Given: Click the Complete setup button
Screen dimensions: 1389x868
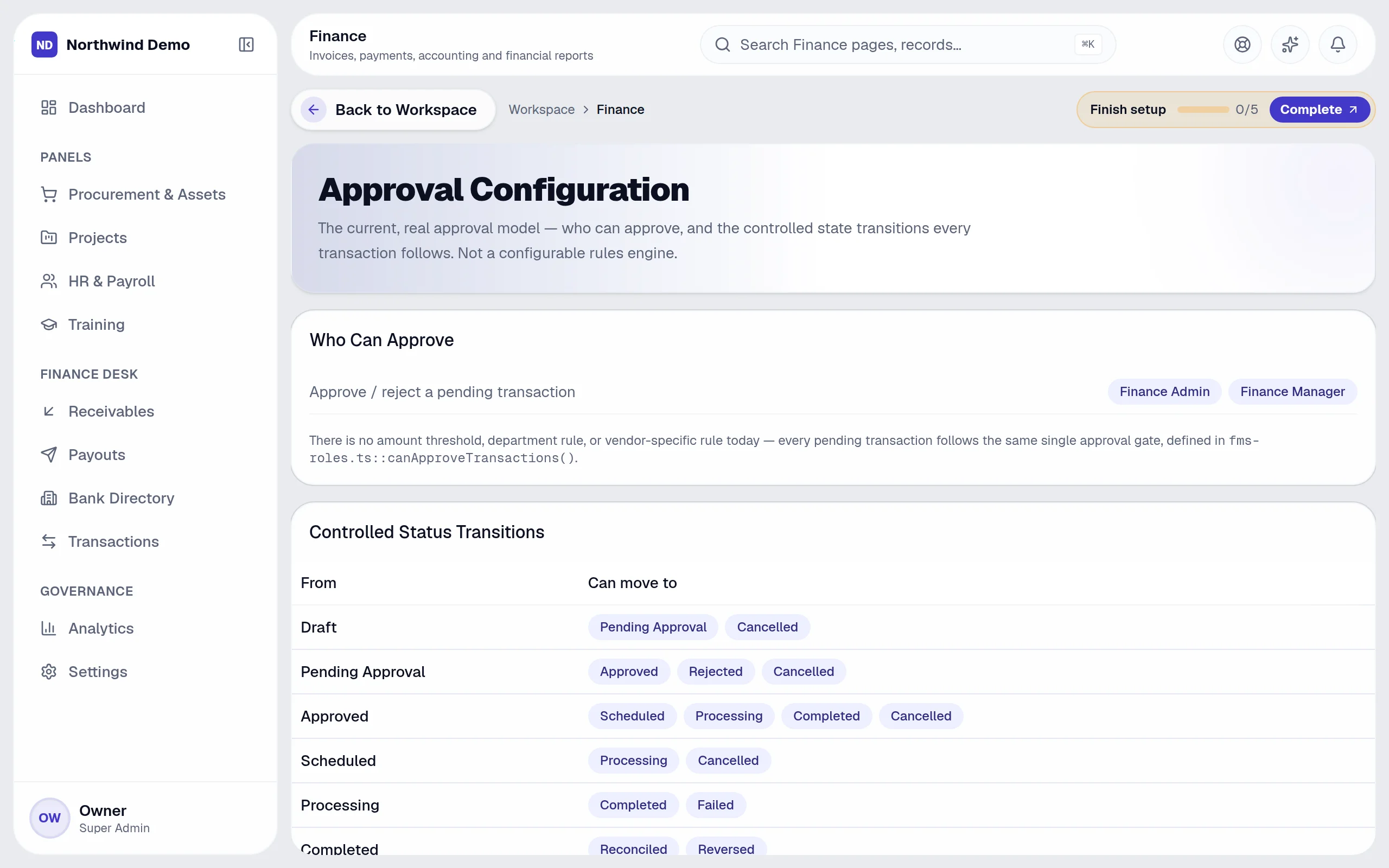Looking at the screenshot, I should click(x=1319, y=110).
